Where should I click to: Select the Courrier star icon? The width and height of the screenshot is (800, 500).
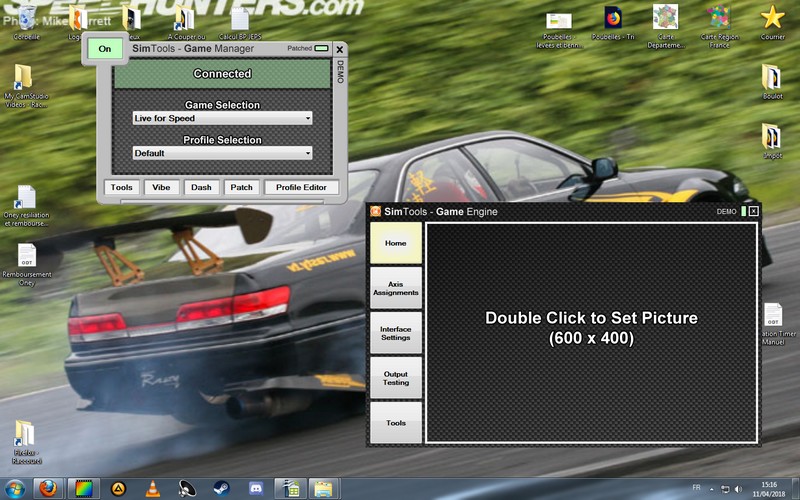click(x=772, y=22)
